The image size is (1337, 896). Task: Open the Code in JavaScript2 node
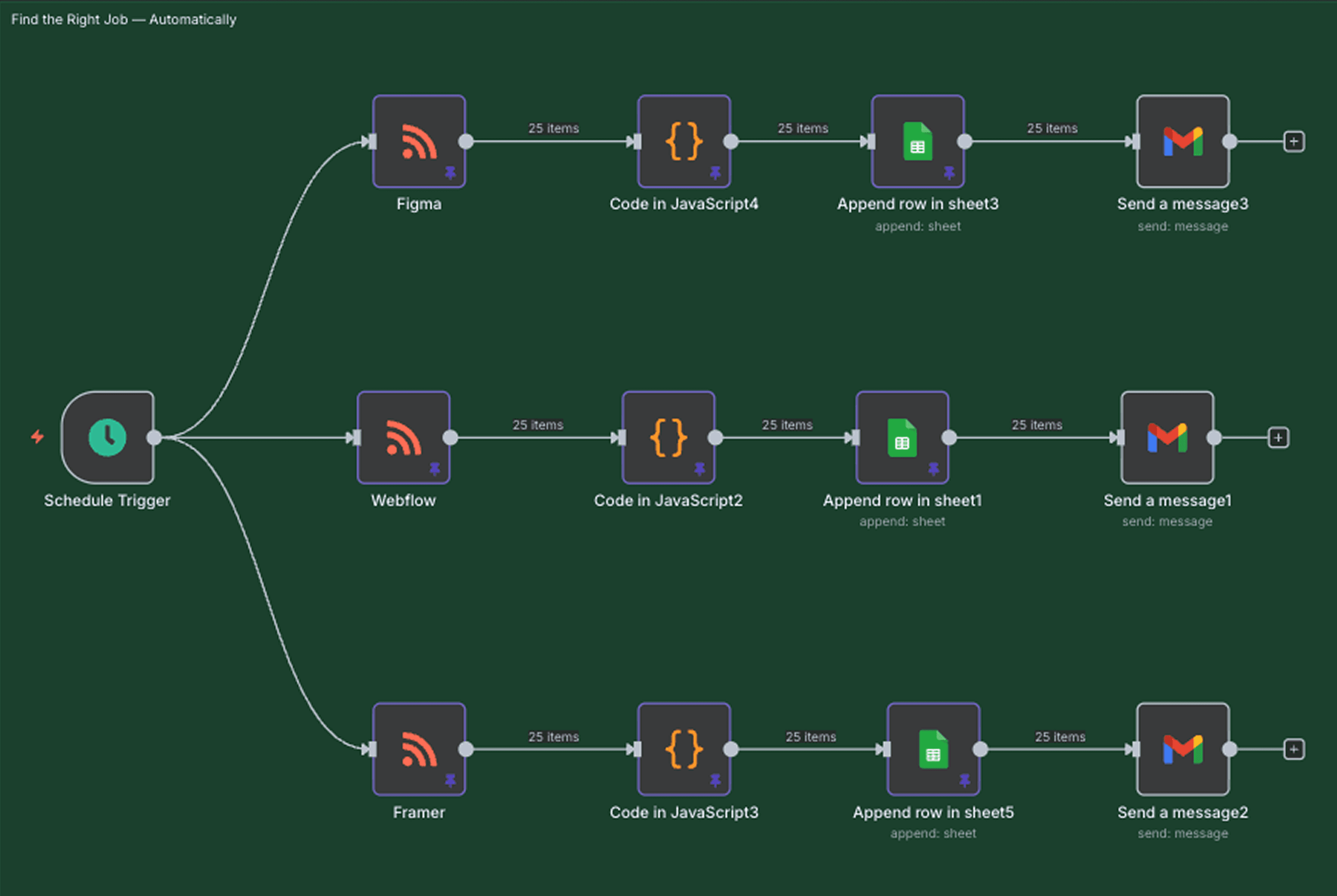click(x=668, y=438)
